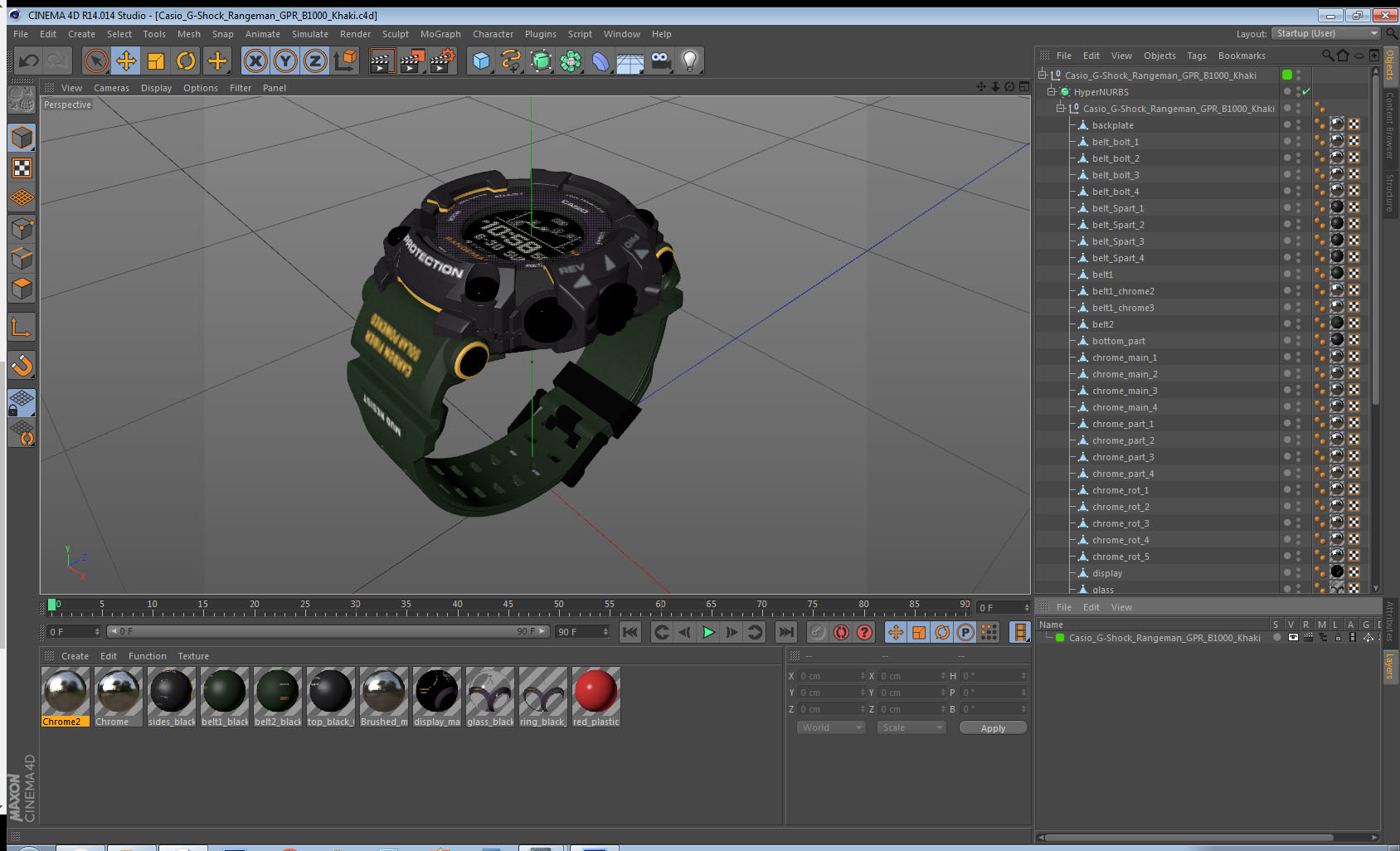Viewport: 1400px width, 851px height.
Task: Click the Apply button
Action: (x=993, y=727)
